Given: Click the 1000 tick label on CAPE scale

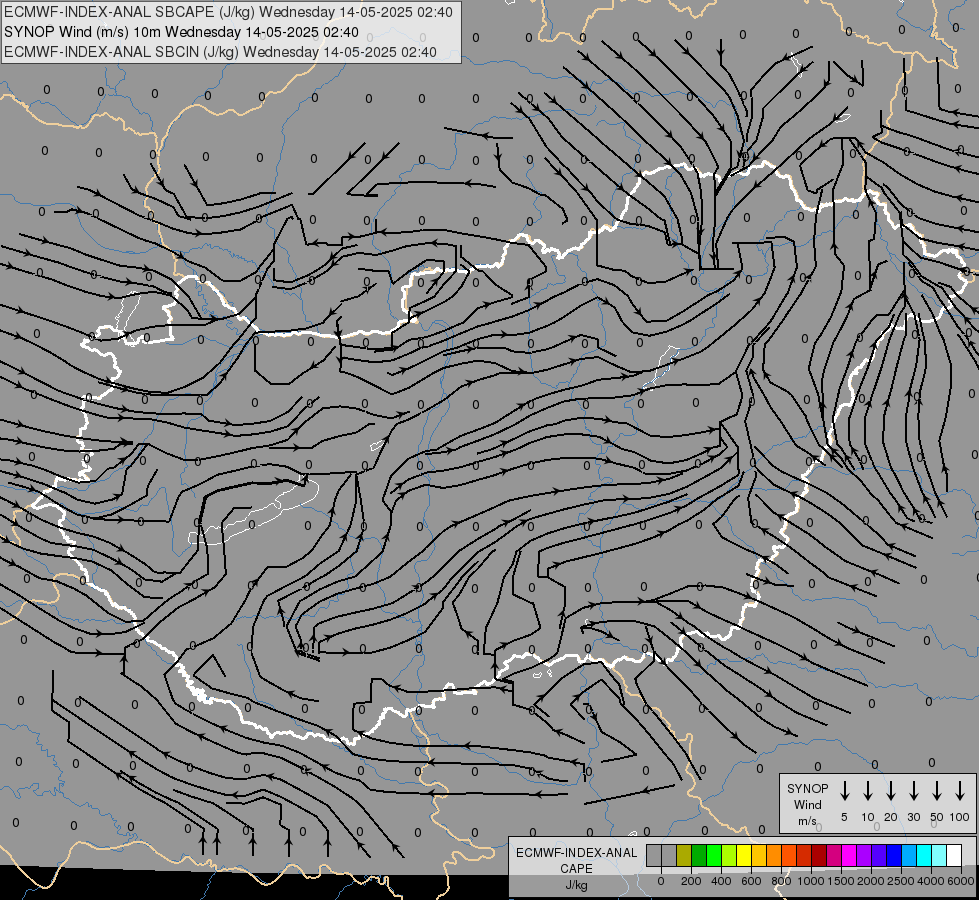Looking at the screenshot, I should tap(811, 881).
